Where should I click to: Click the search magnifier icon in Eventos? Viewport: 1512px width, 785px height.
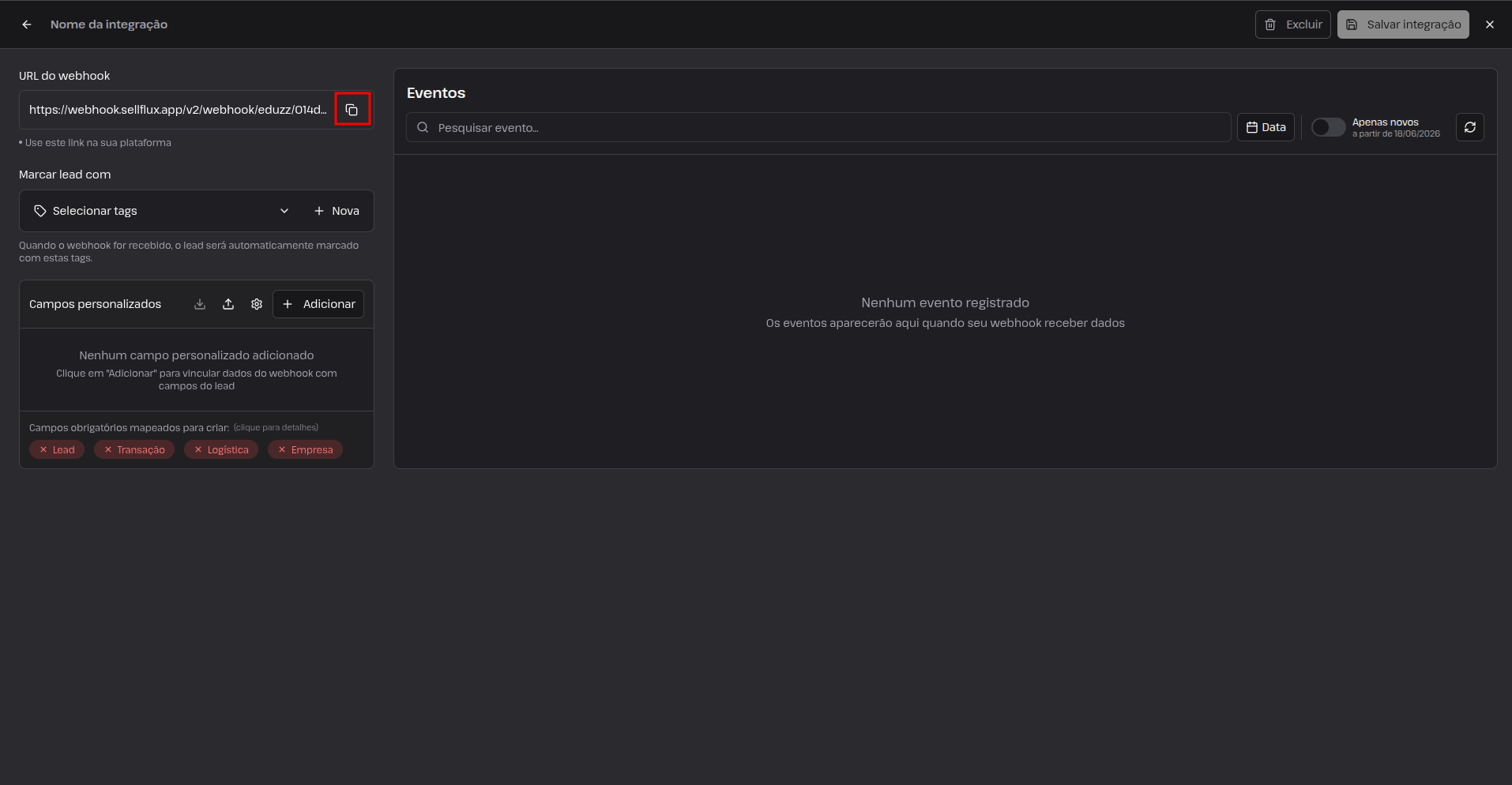coord(423,127)
